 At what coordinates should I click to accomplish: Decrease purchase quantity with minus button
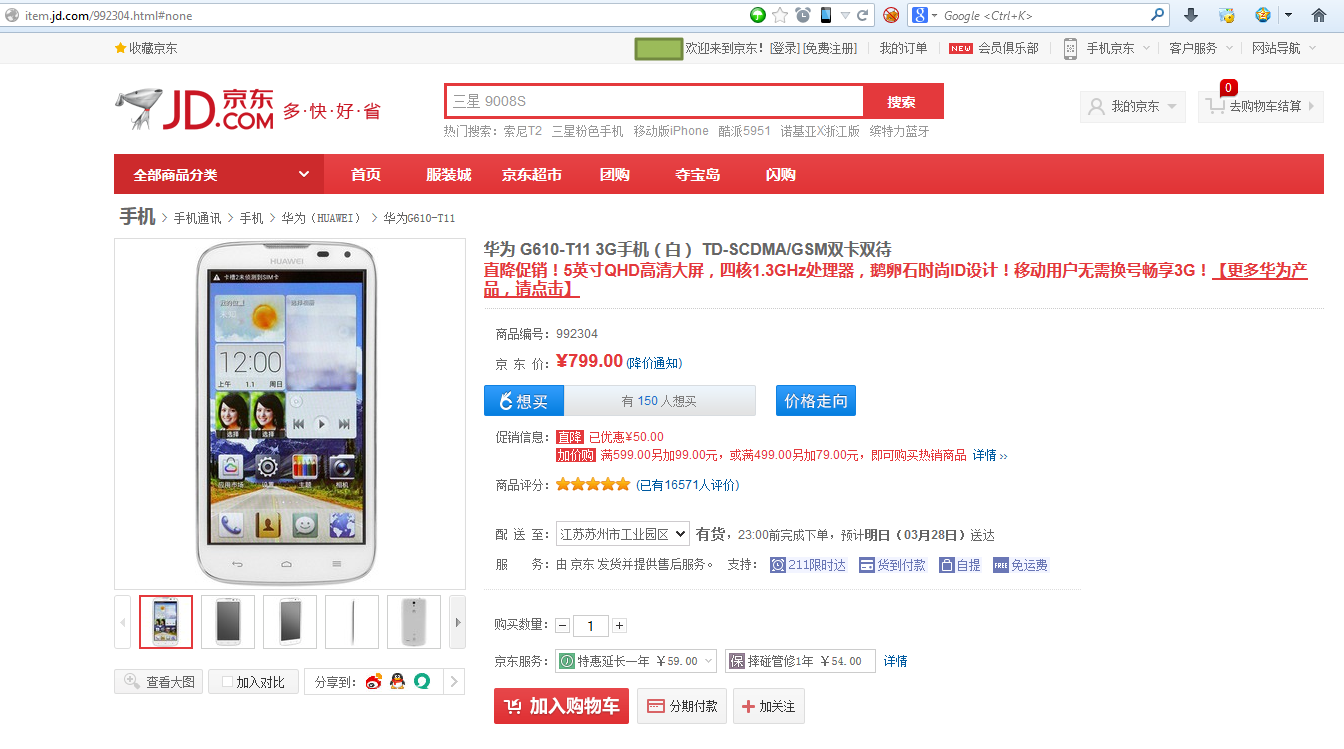563,625
